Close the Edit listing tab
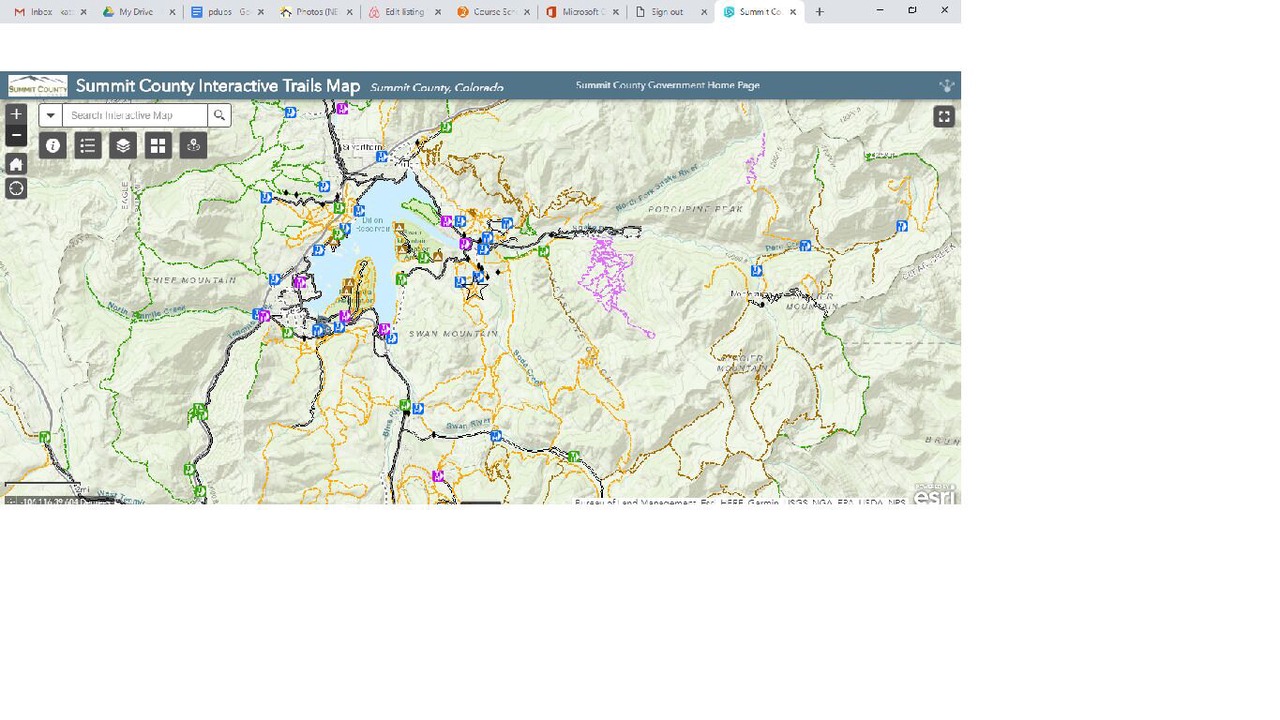Screen dimensions: 1280x720 pyautogui.click(x=437, y=12)
